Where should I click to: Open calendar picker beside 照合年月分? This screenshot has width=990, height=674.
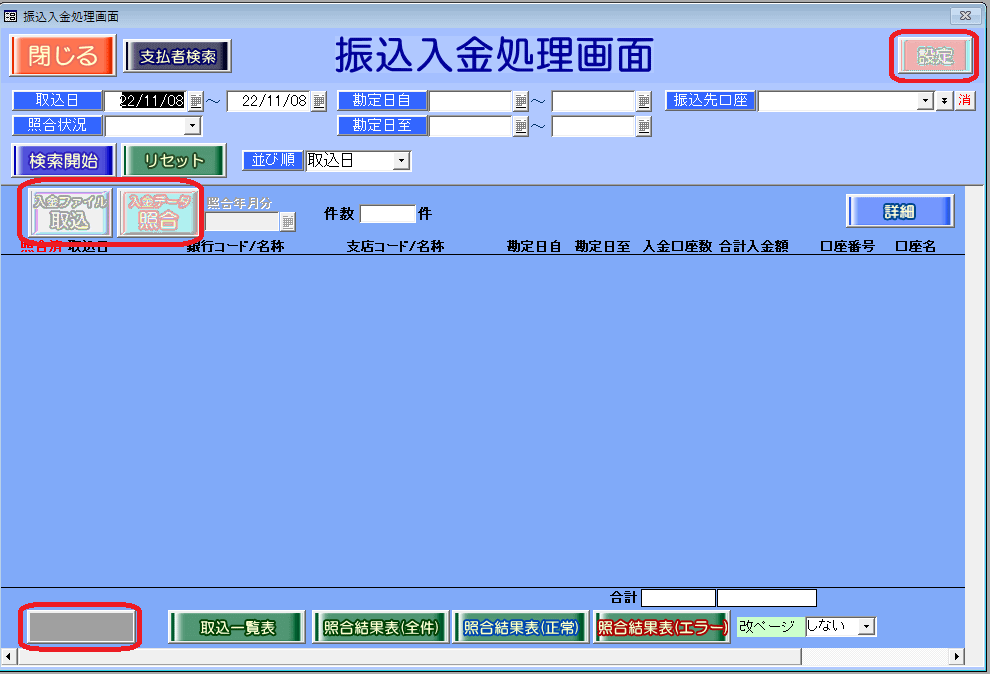pyautogui.click(x=288, y=222)
